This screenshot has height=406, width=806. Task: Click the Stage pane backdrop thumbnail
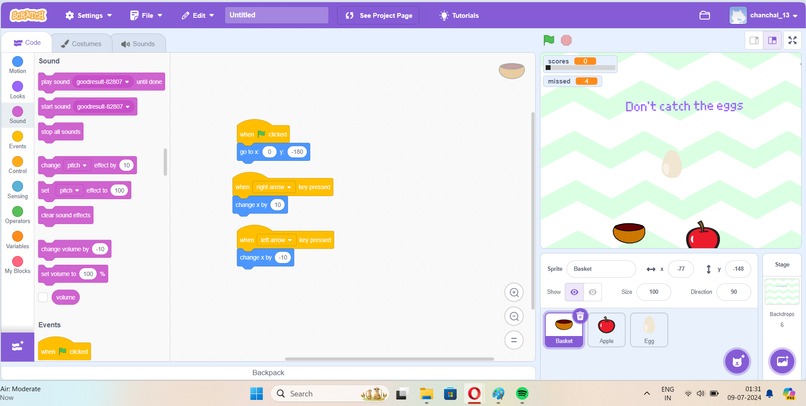pos(782,291)
